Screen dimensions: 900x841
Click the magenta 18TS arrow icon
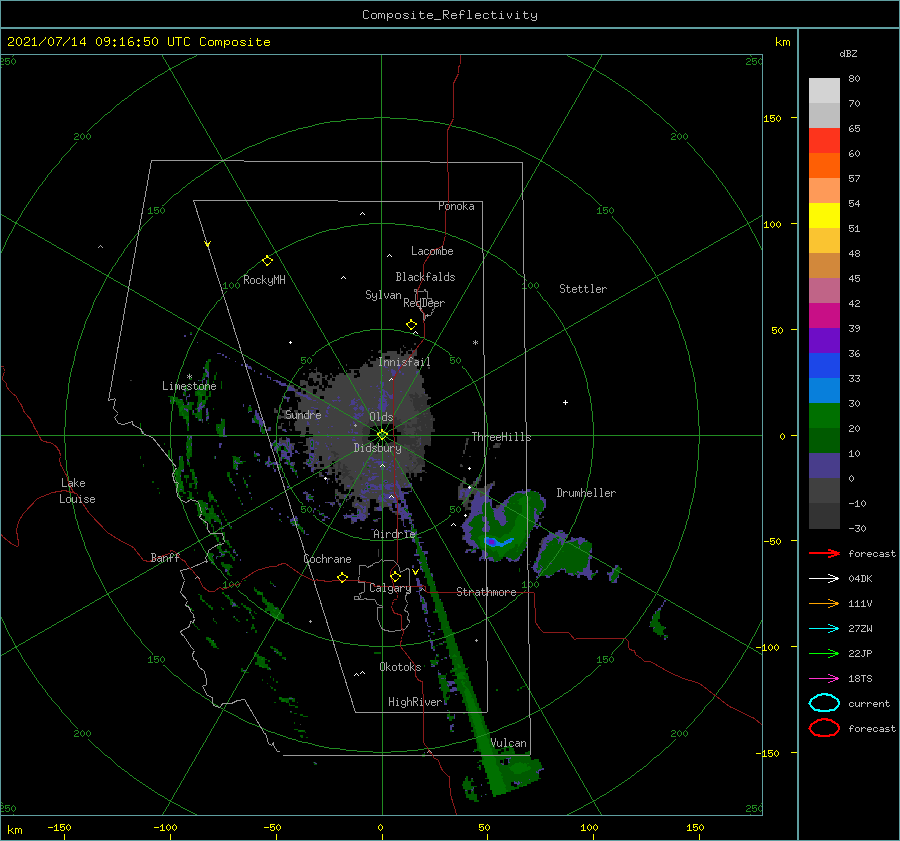click(x=824, y=679)
